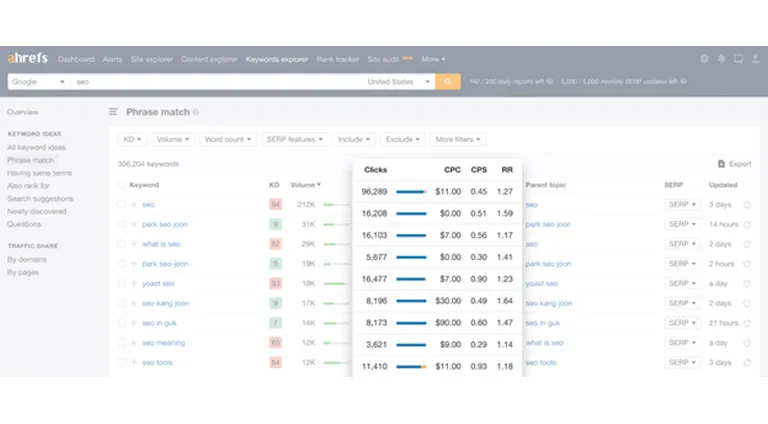The width and height of the screenshot is (768, 424).
Task: Check the seo in guk row
Action: coord(121,323)
